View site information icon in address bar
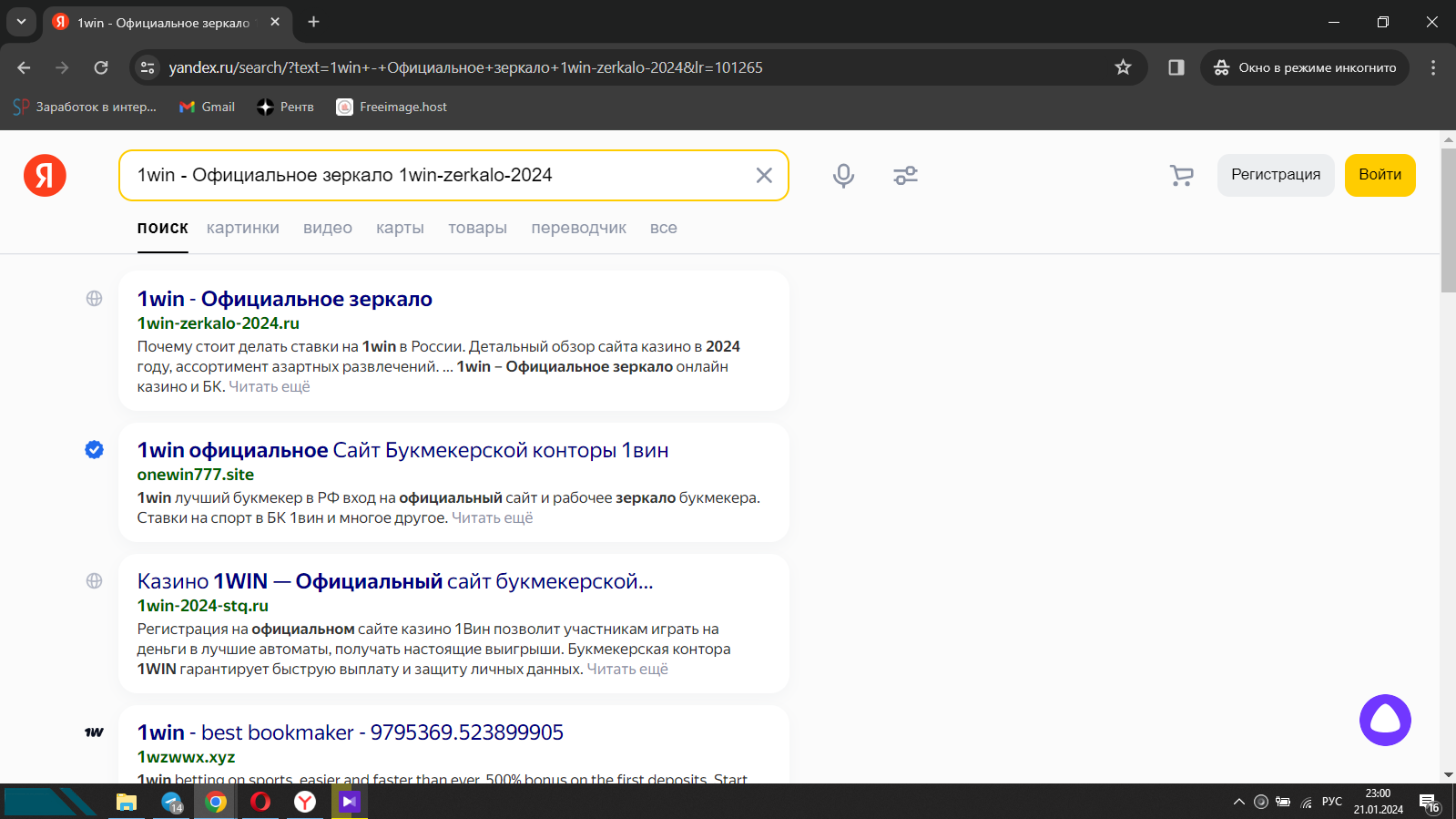1456x819 pixels. [x=148, y=67]
